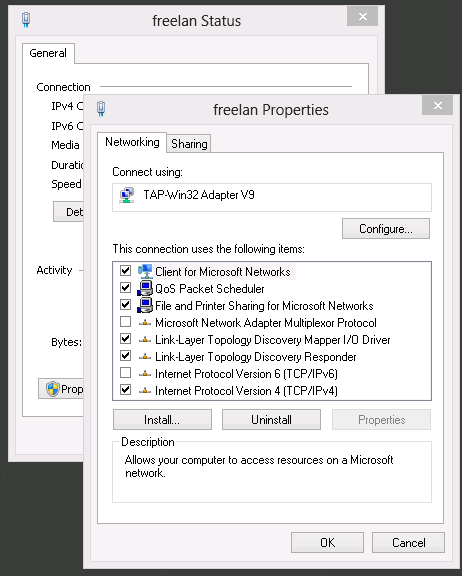Viewport: 462px width, 576px height.
Task: Select Microsoft Network Adapter Multiplexor Protocol text
Action: pyautogui.click(x=266, y=323)
